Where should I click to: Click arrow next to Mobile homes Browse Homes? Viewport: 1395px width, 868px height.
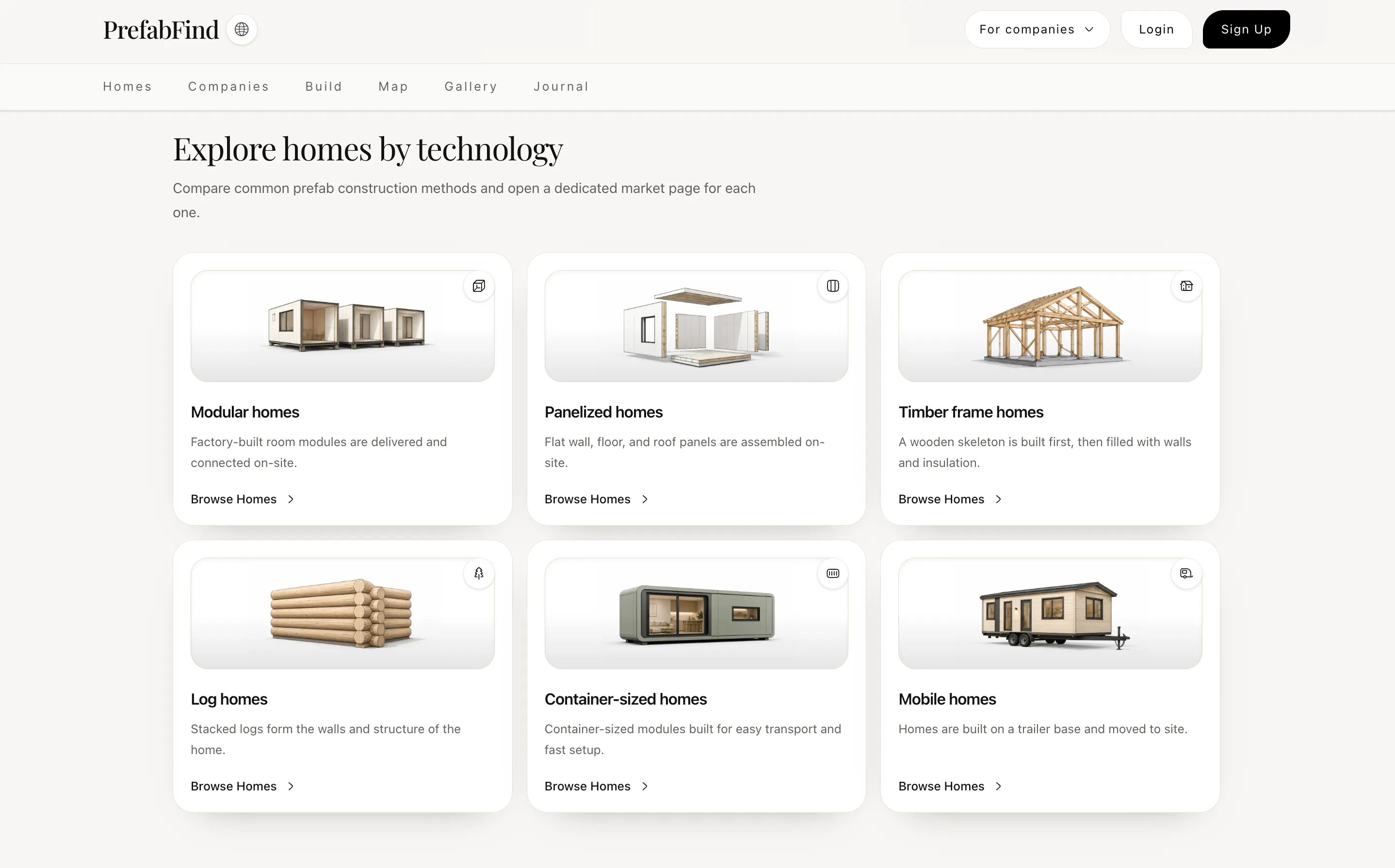tap(999, 787)
